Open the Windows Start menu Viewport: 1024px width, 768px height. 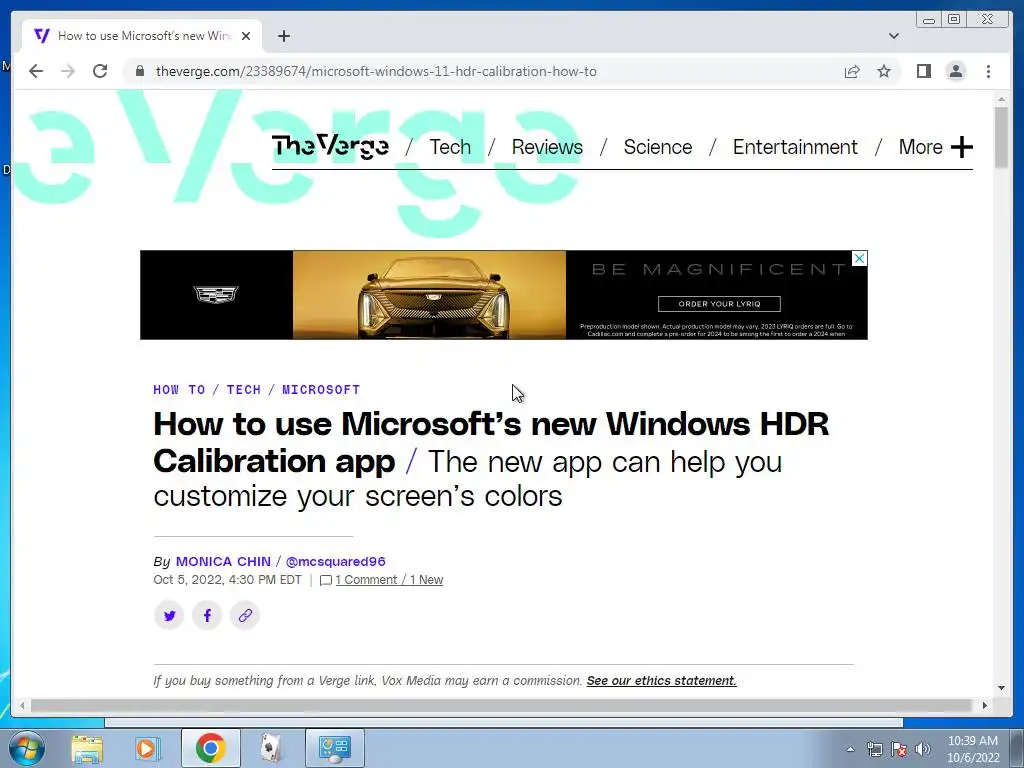(x=27, y=748)
